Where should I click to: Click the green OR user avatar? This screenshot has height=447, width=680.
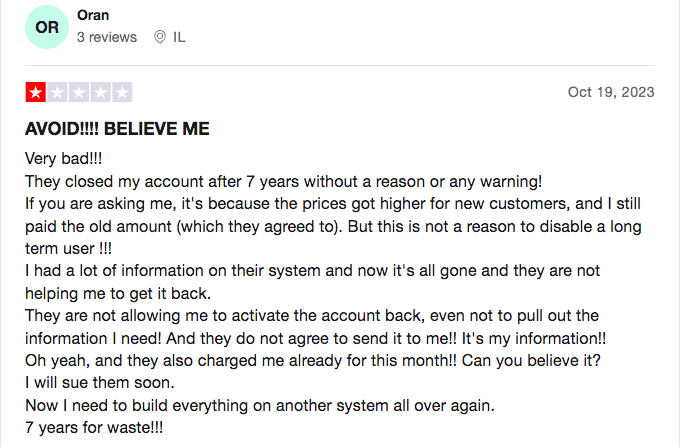[x=47, y=27]
